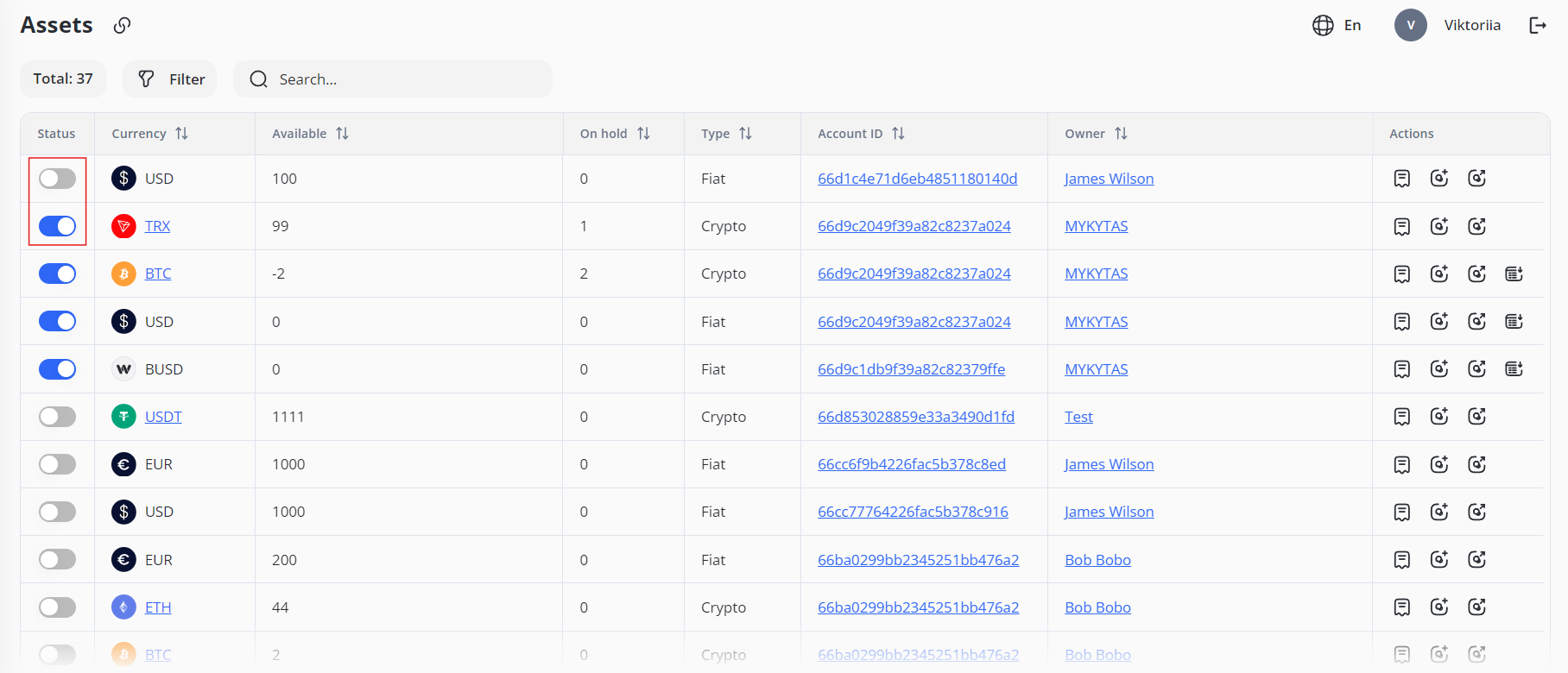Turn off the BTC -2 asset toggle
The image size is (1568, 673).
tap(57, 274)
